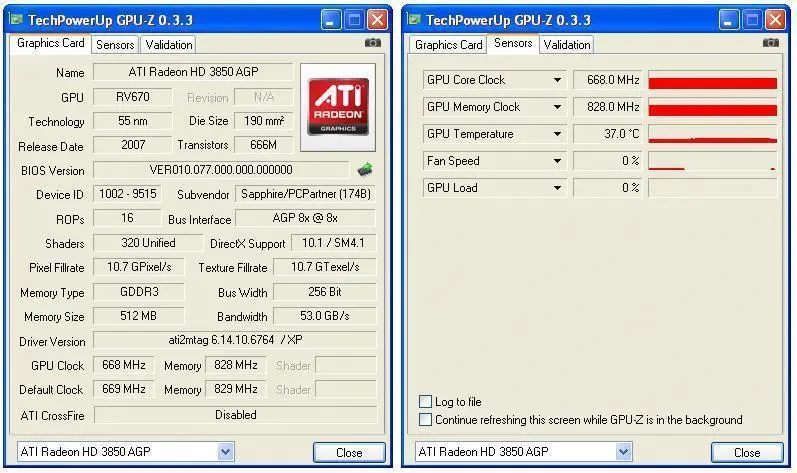Switch to Validation tab in left window

tap(169, 45)
